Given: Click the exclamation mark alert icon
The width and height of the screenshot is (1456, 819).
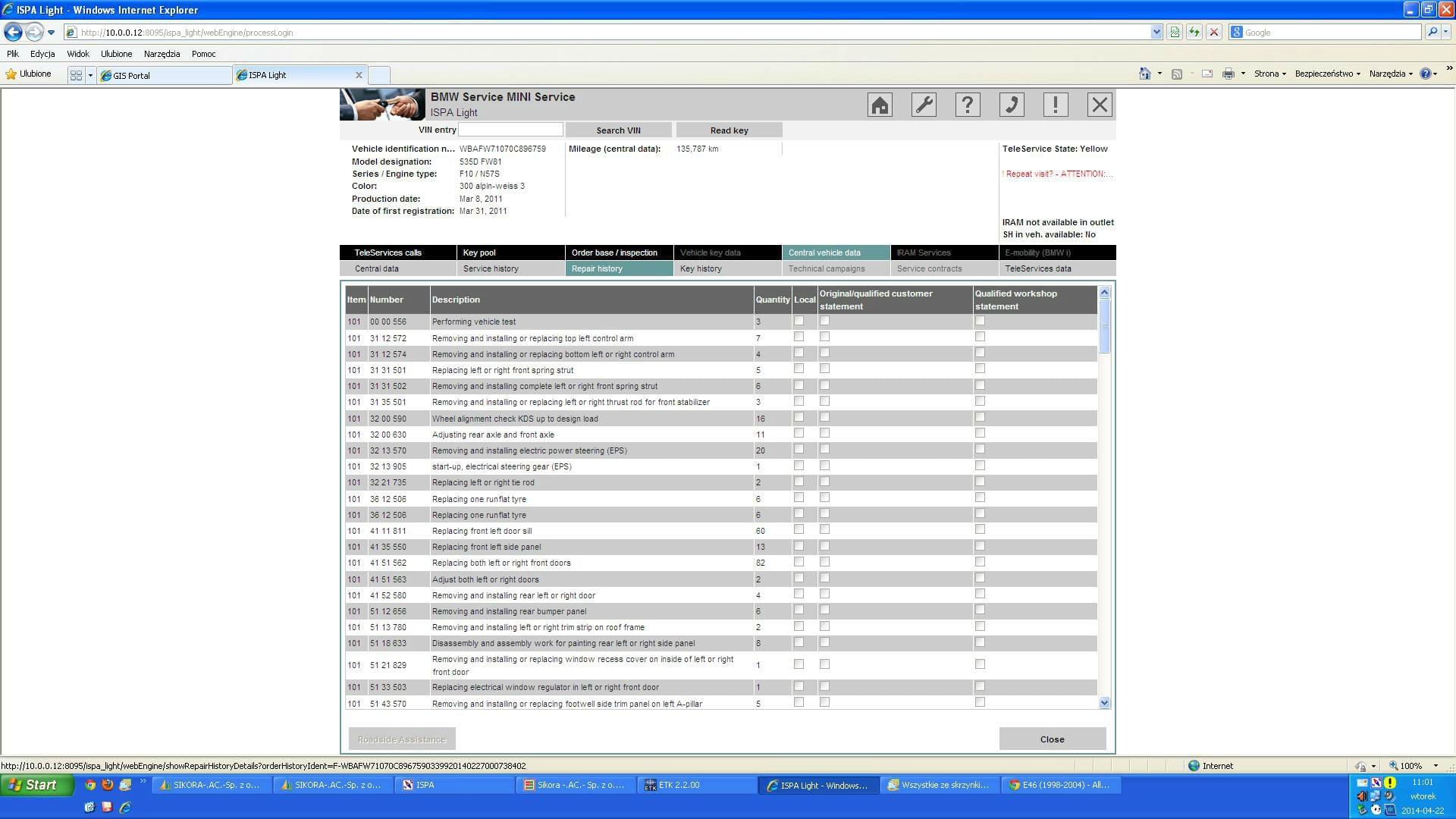Looking at the screenshot, I should point(1056,105).
